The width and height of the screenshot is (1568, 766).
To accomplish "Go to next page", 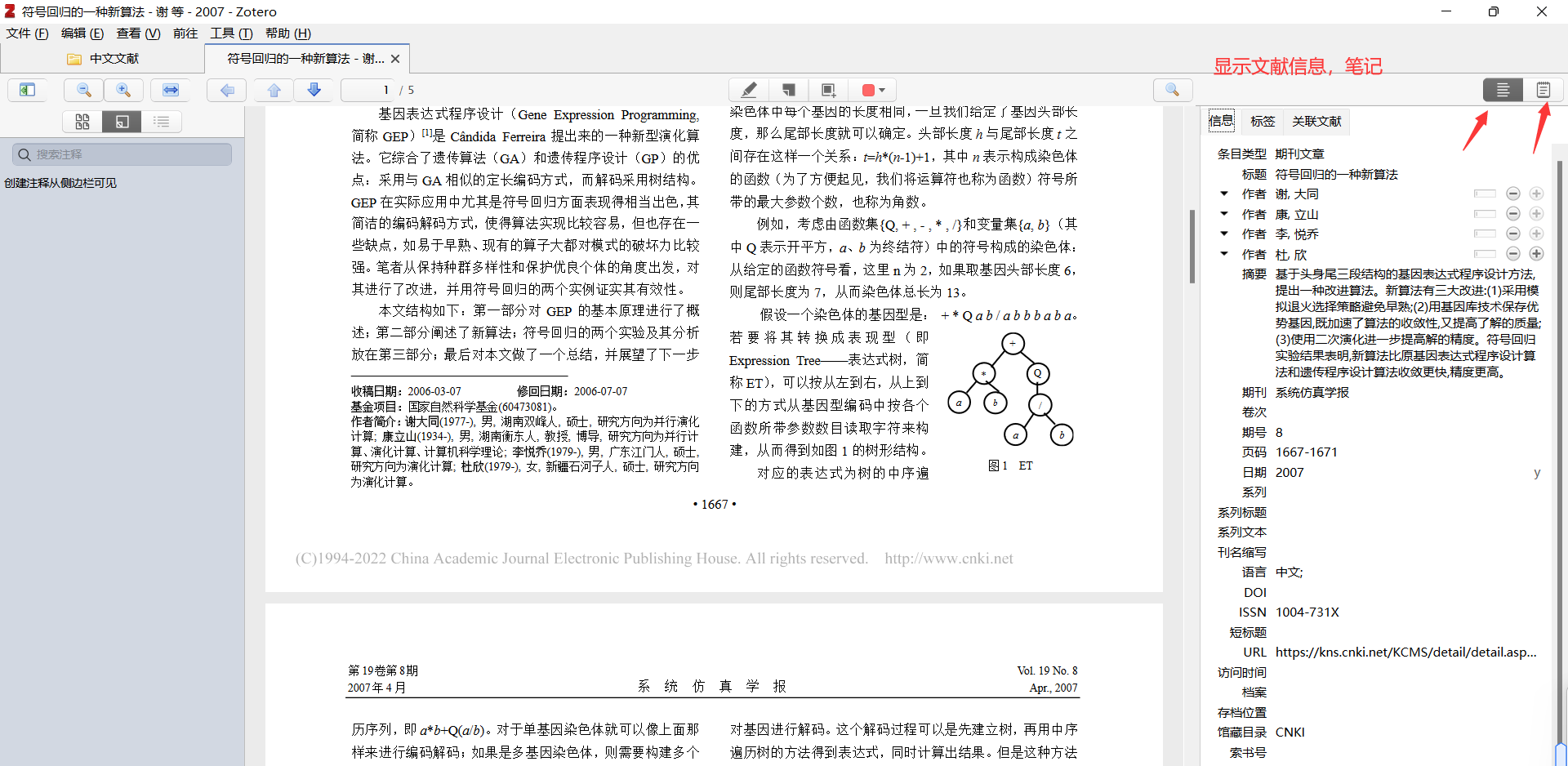I will pyautogui.click(x=314, y=90).
